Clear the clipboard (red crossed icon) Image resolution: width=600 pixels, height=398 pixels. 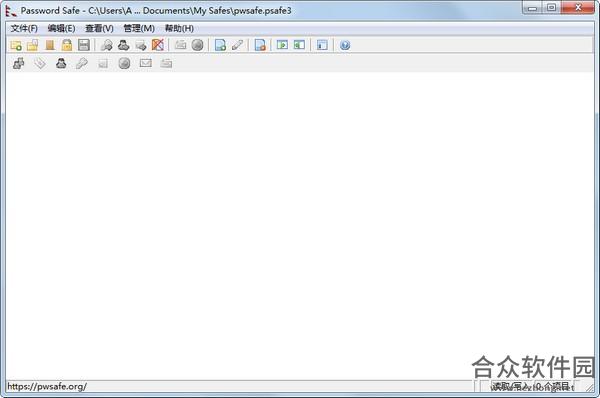click(x=158, y=46)
